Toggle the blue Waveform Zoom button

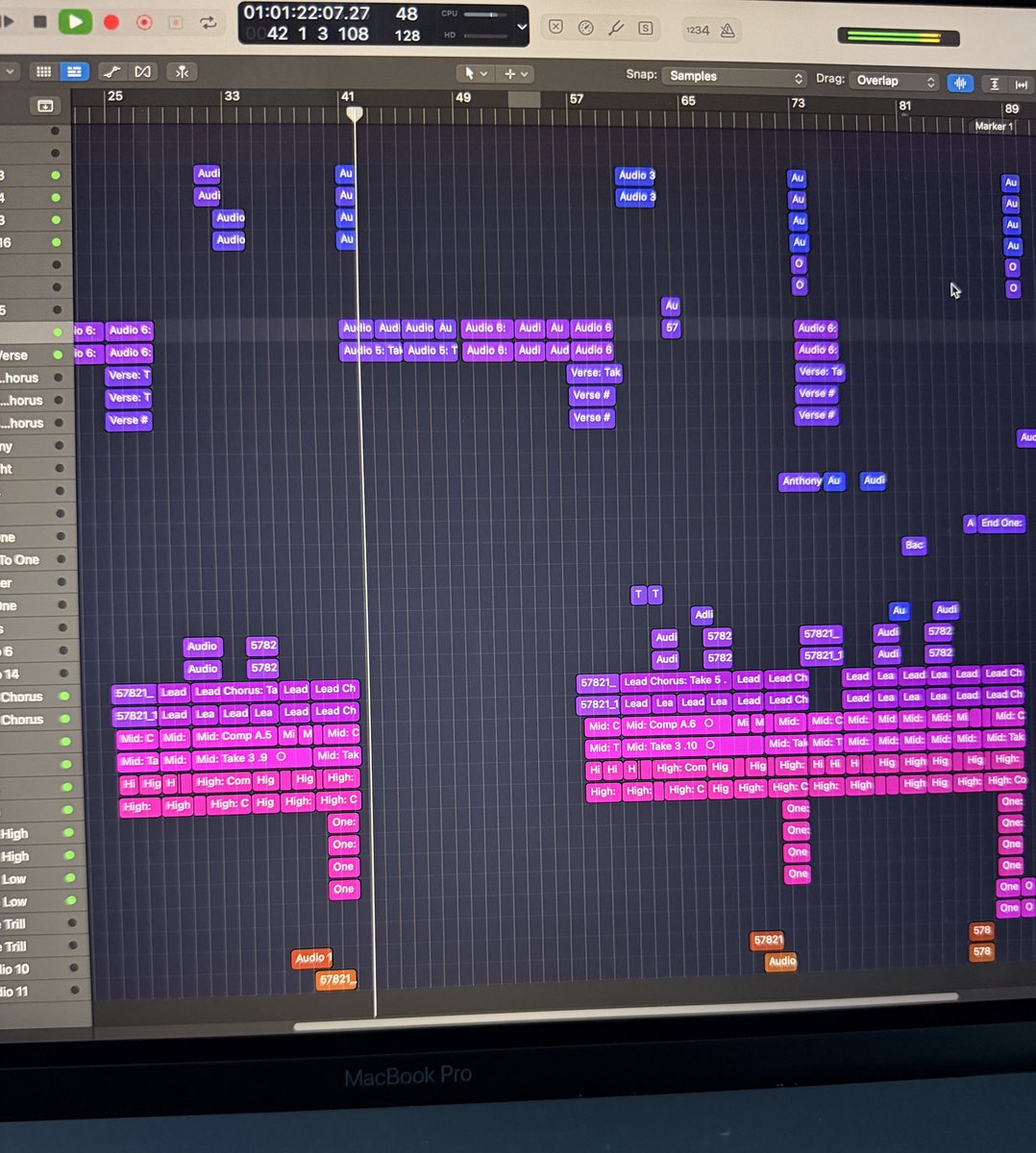coord(960,83)
